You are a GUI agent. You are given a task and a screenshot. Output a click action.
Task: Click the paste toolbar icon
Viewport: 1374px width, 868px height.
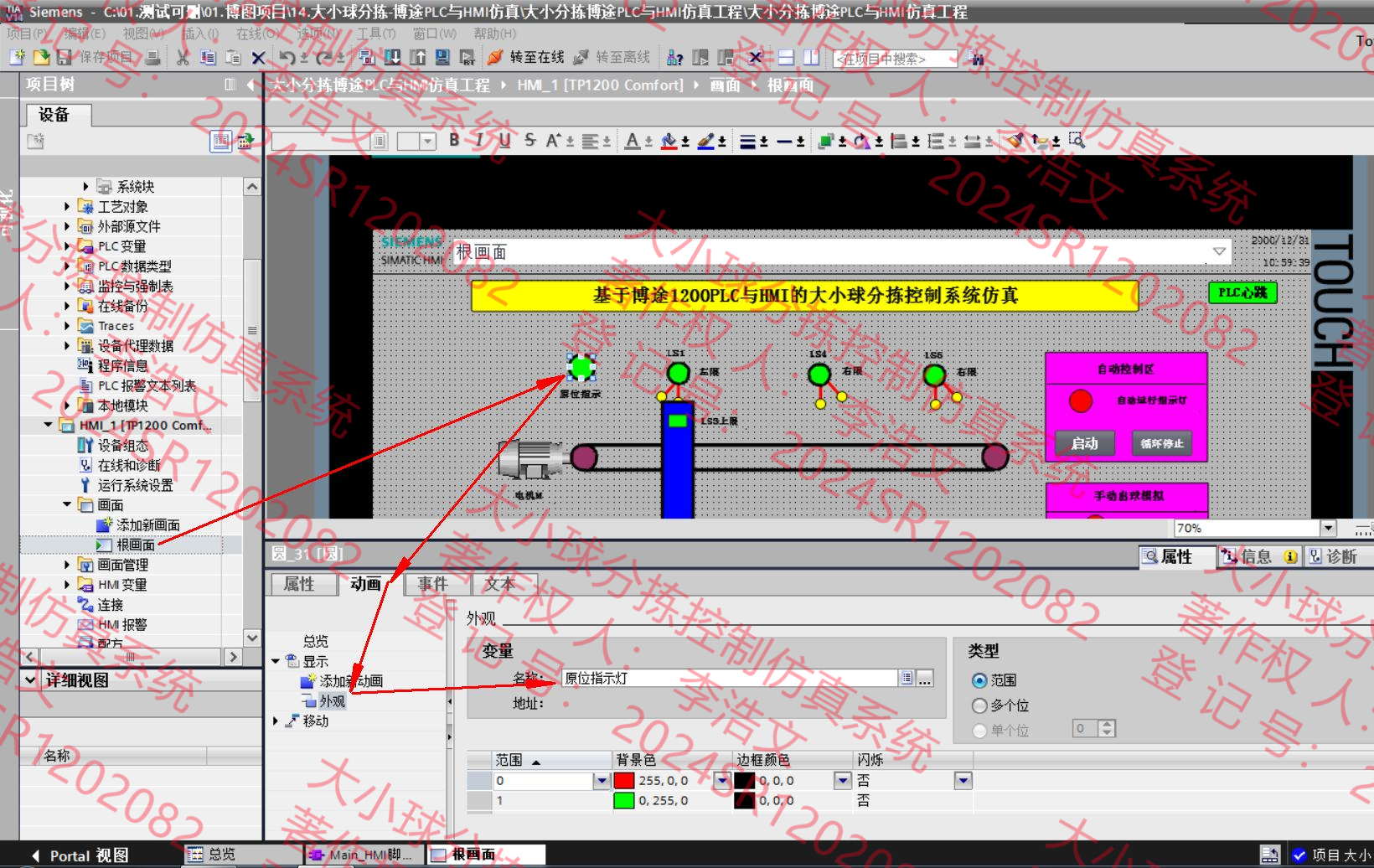click(233, 57)
